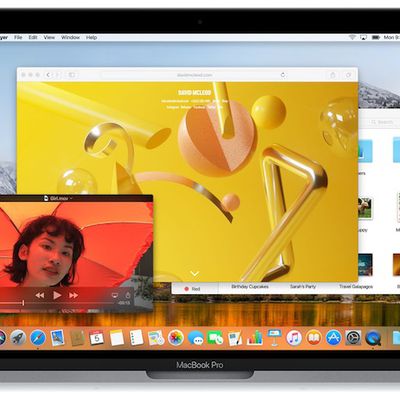Click the Safari address bar
The height and width of the screenshot is (400, 400).
click(194, 75)
